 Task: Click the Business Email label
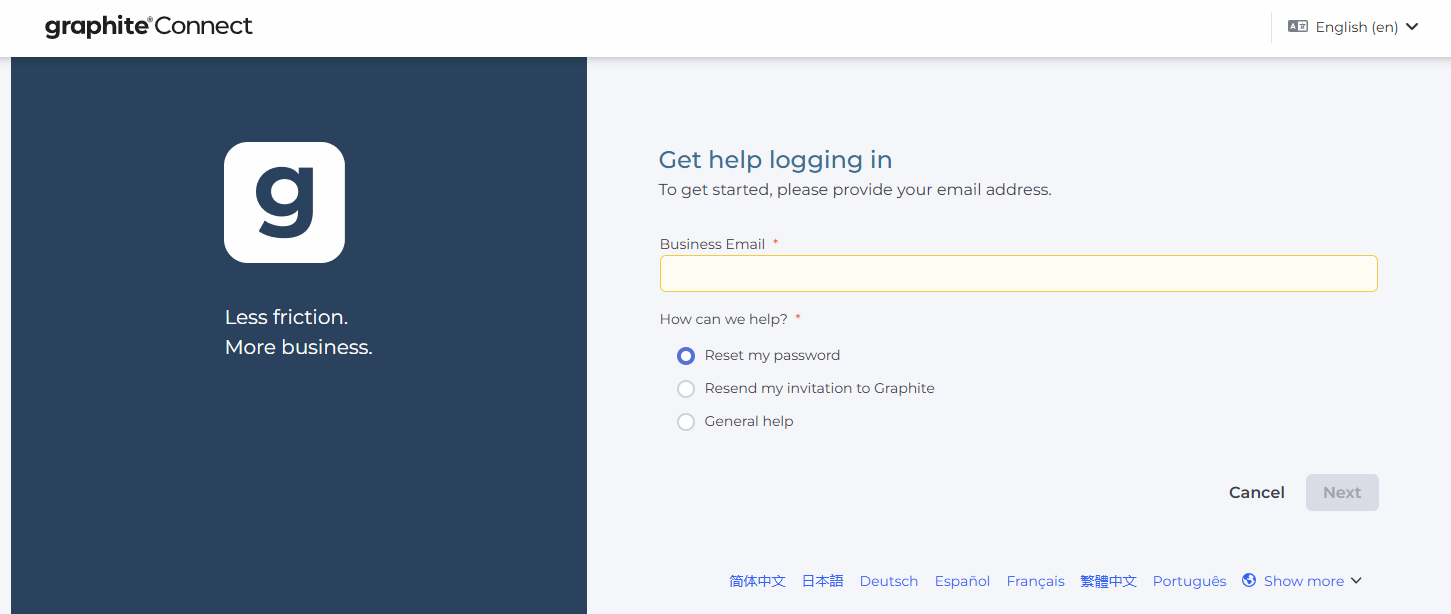click(x=712, y=244)
